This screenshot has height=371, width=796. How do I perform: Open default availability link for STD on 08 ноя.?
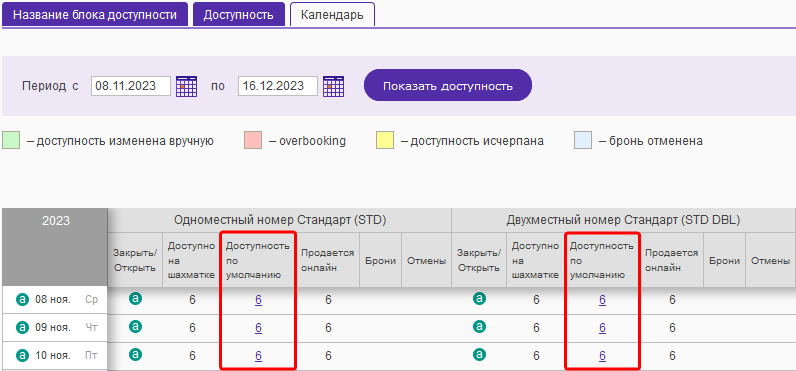(258, 300)
